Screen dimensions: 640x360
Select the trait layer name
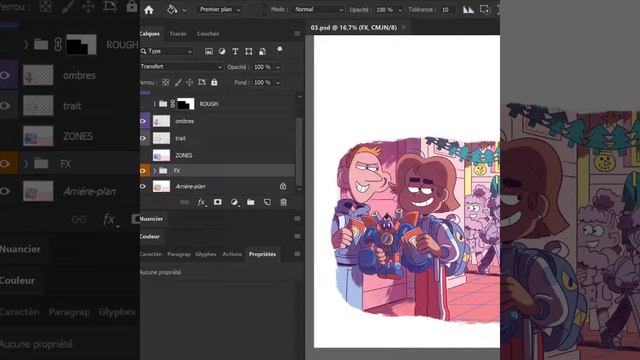point(180,138)
